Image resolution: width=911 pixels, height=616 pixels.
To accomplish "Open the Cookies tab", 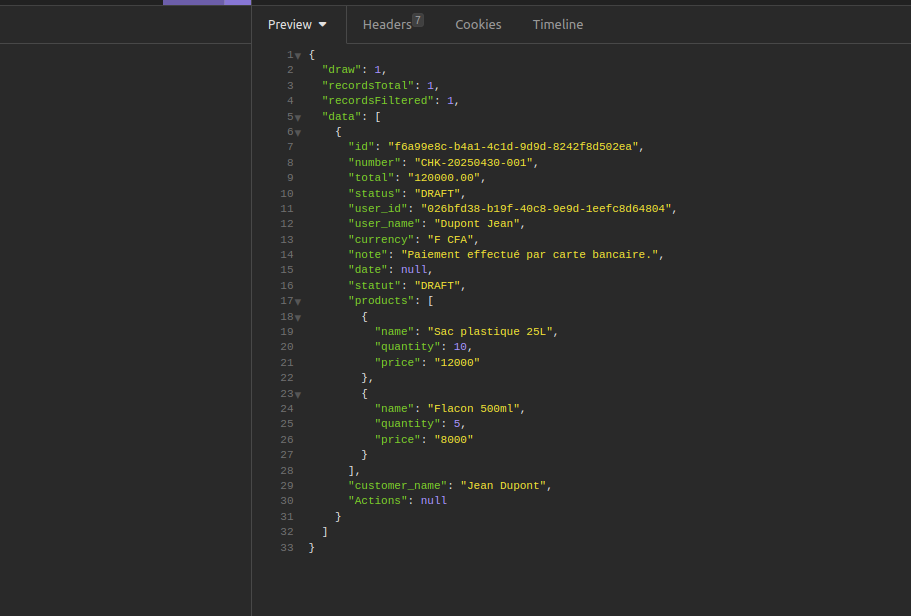I will 478,24.
